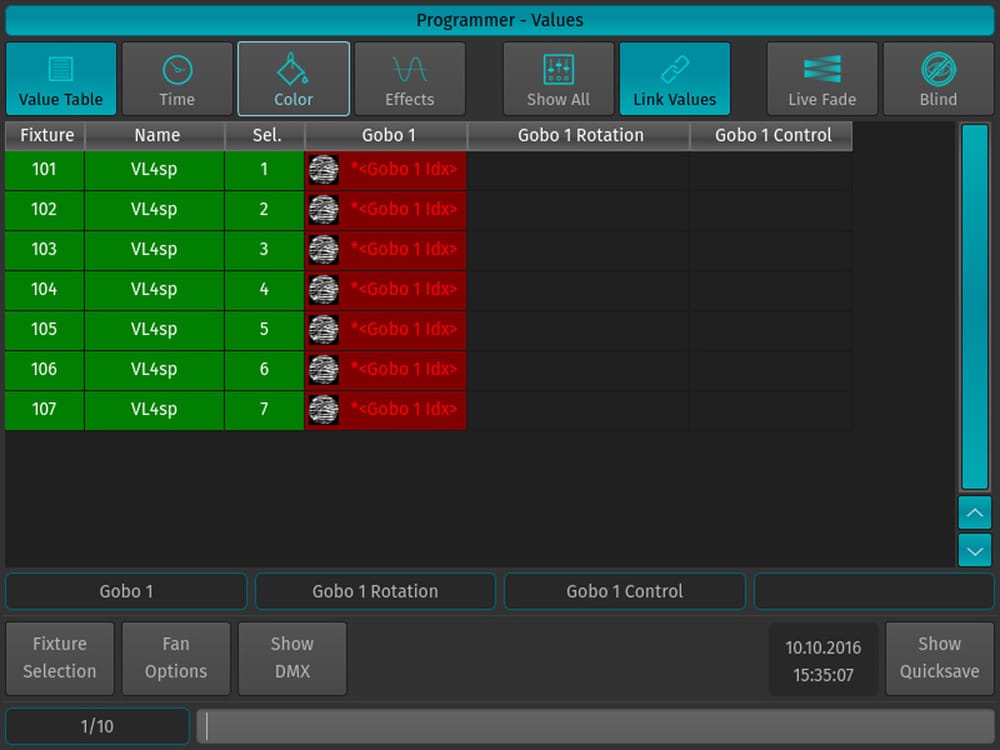Click gobo thumbnail for fixture 101
Image resolution: width=1000 pixels, height=750 pixels.
[x=324, y=170]
